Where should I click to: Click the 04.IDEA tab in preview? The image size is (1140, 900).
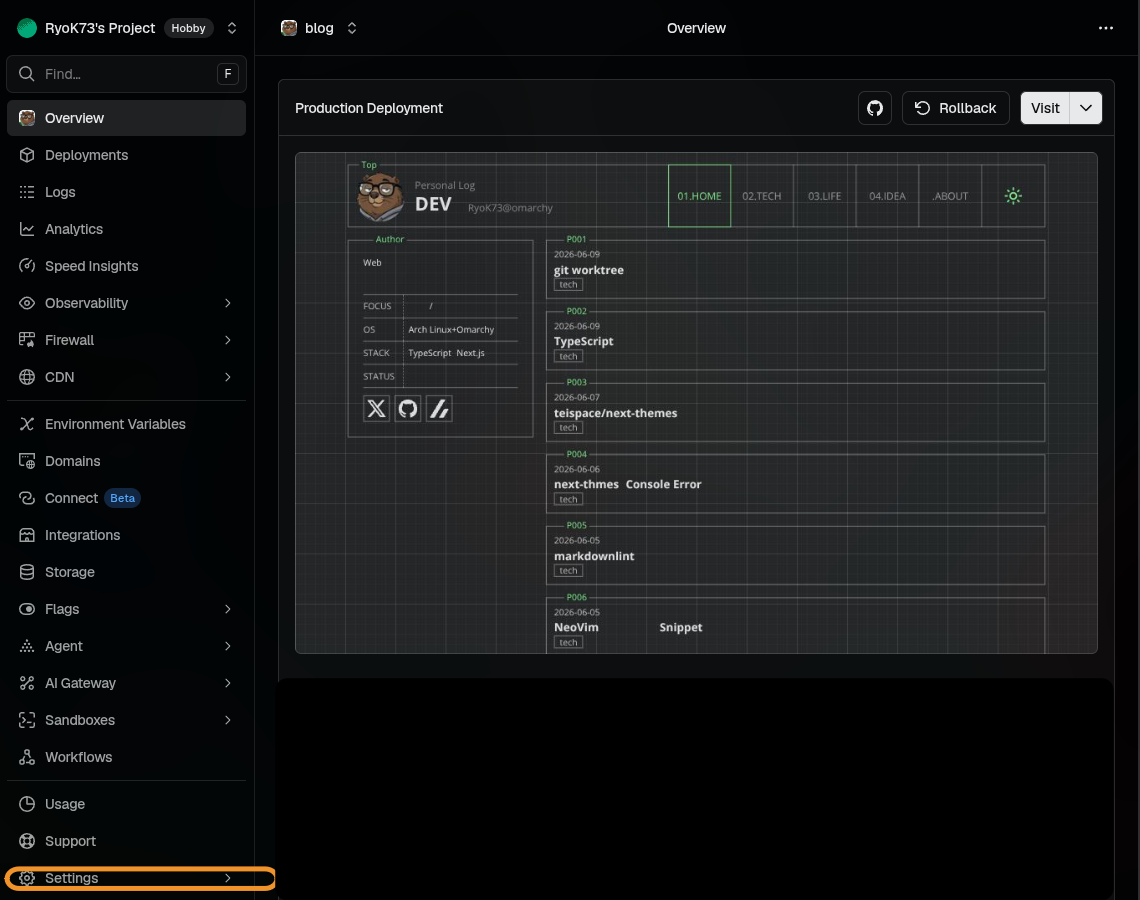(888, 196)
